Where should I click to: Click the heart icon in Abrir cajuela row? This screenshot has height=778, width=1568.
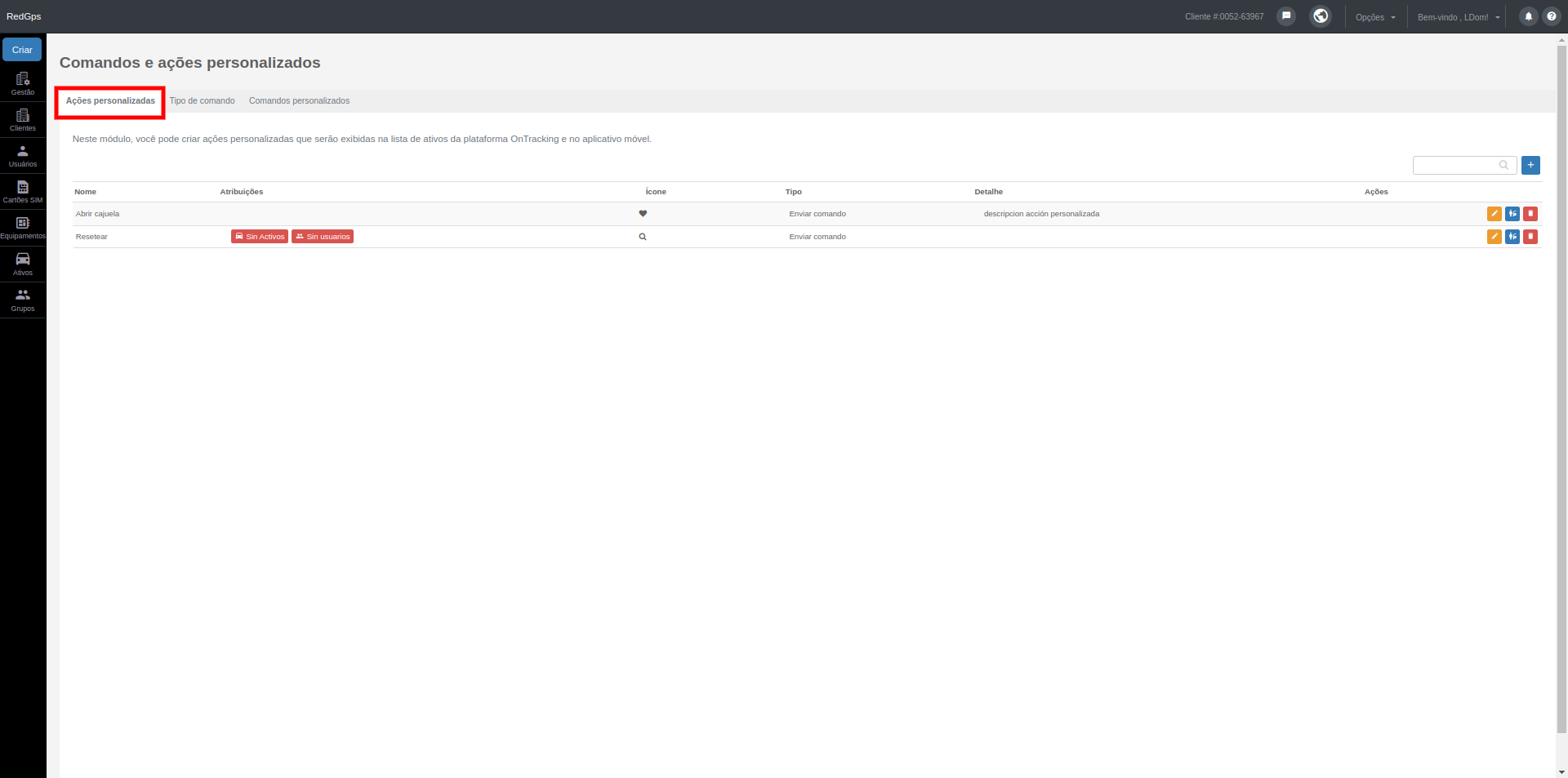pos(643,214)
